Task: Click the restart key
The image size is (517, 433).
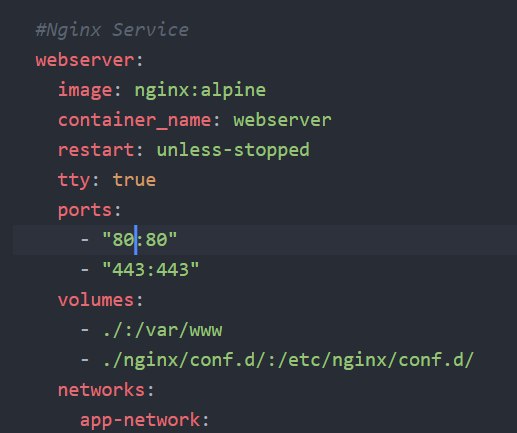Action: coord(96,150)
